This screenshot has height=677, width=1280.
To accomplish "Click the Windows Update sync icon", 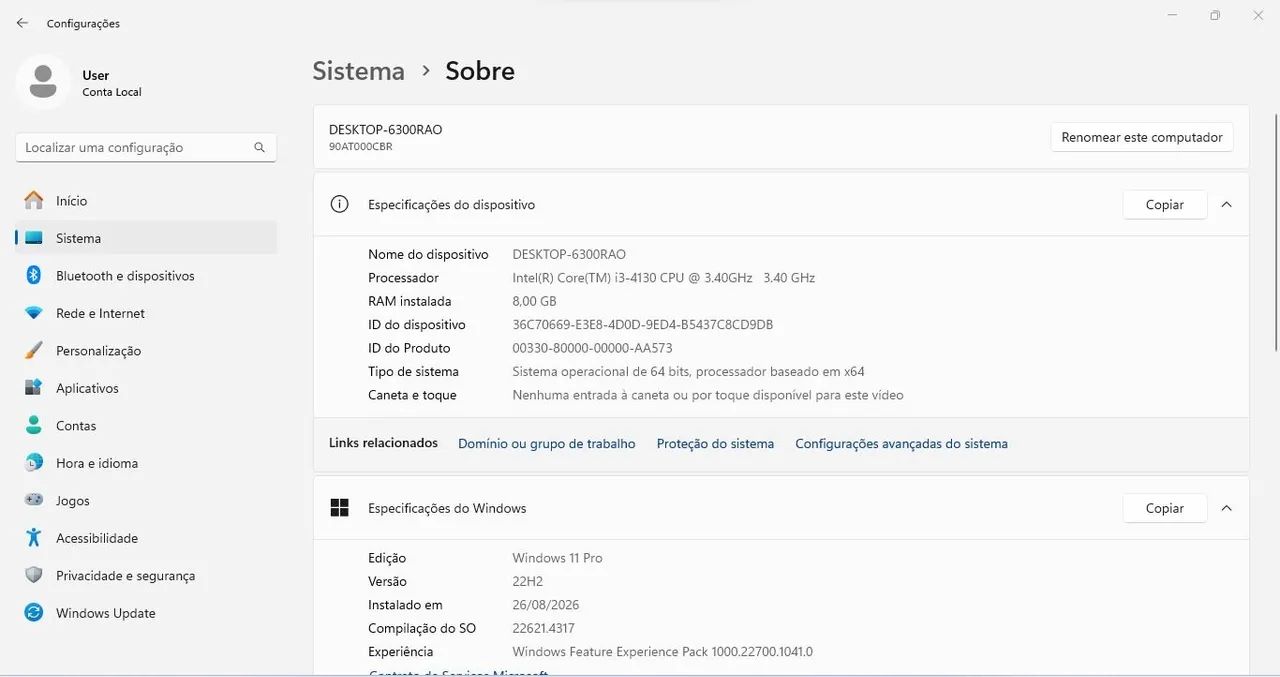I will (x=34, y=613).
